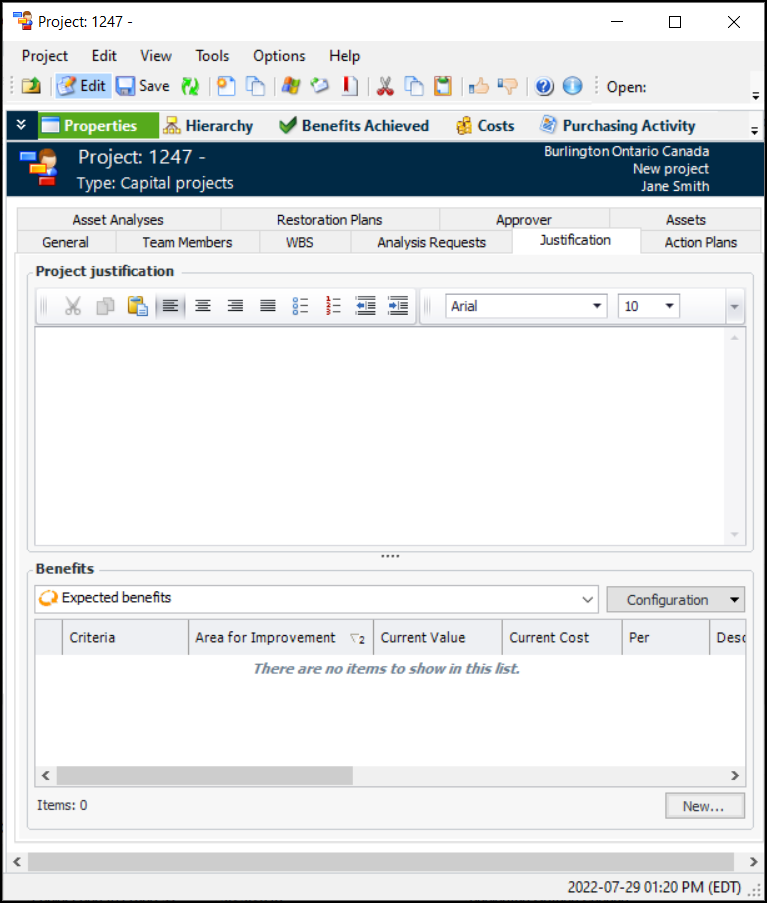Toggle right text alignment
Screen dimensions: 767x903
235,306
